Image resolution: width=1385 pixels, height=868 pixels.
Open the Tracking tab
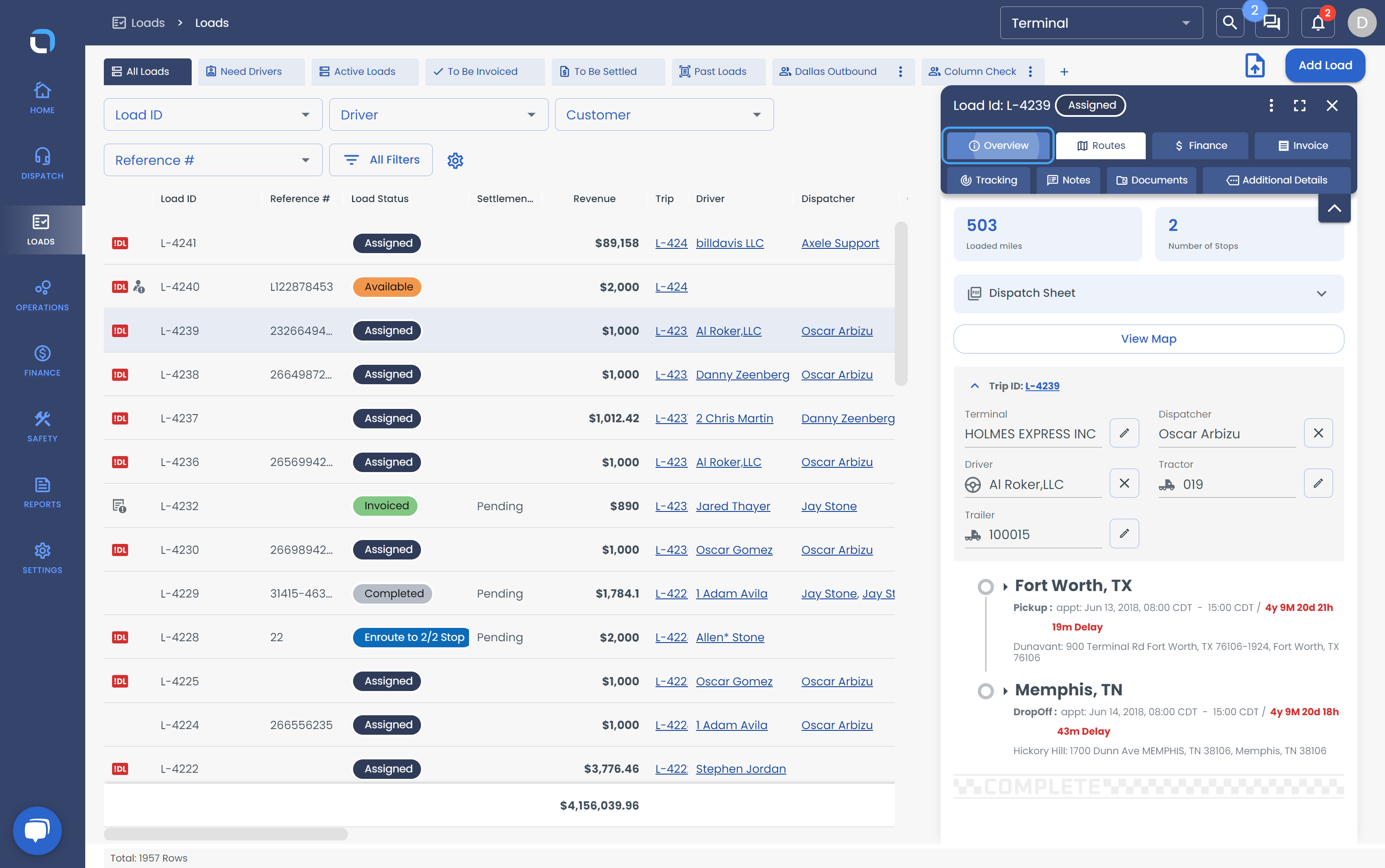click(988, 180)
